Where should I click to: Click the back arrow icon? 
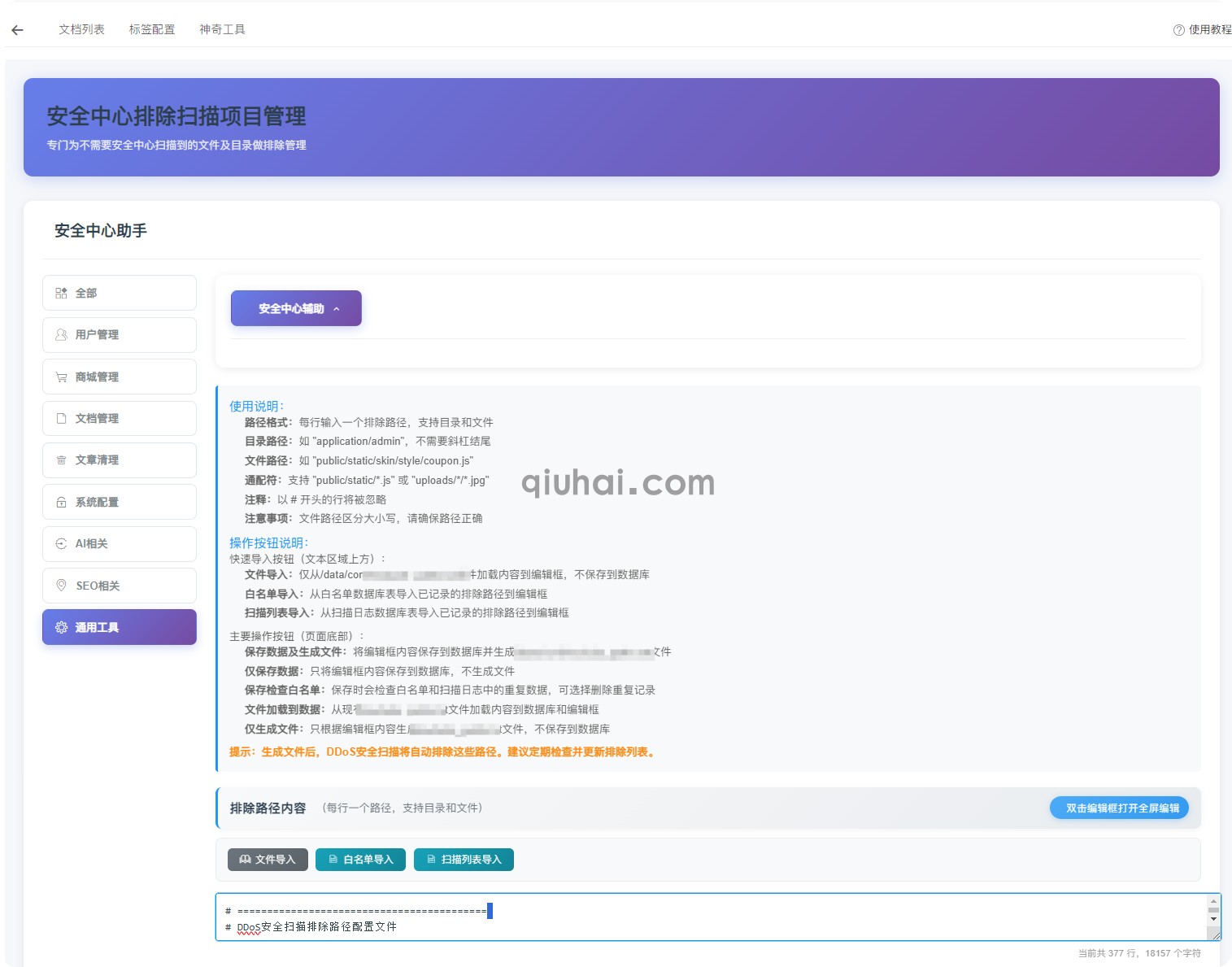pyautogui.click(x=18, y=30)
